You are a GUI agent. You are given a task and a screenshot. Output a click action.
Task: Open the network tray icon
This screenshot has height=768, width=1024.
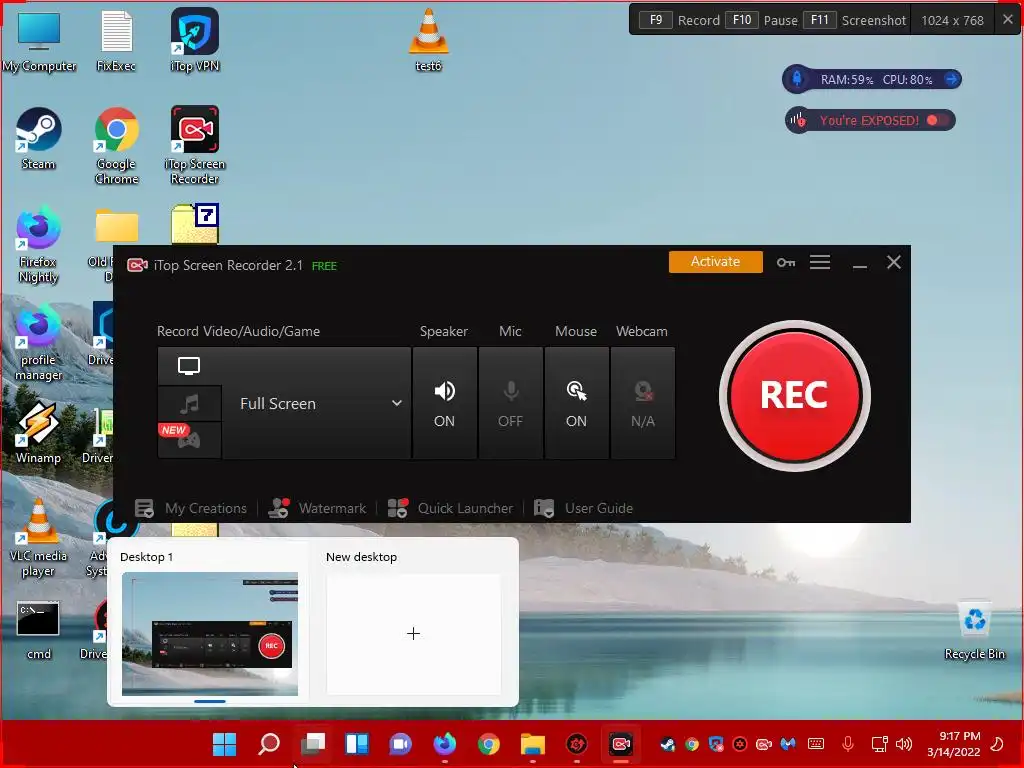click(x=880, y=744)
